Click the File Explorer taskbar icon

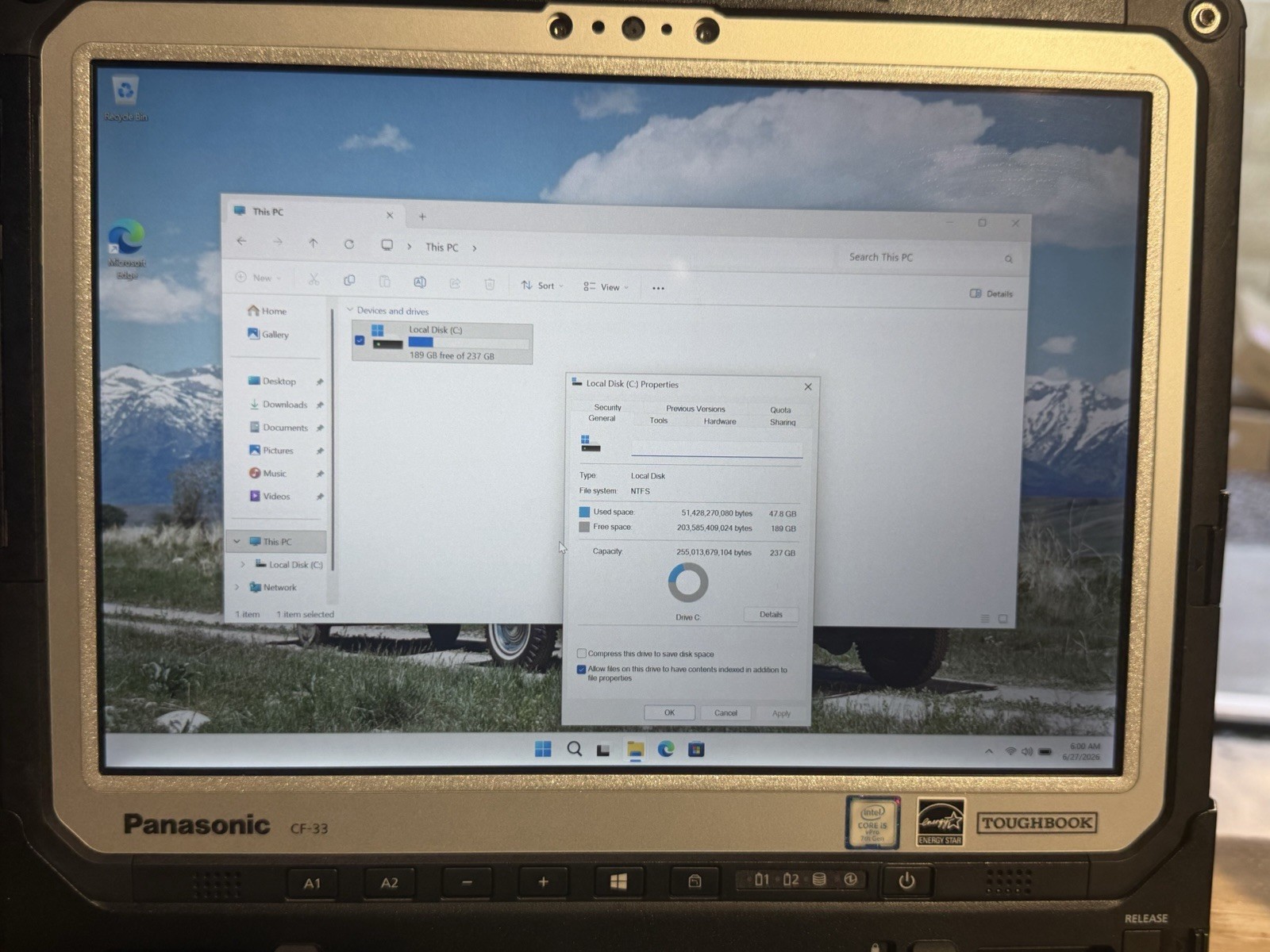(x=635, y=750)
